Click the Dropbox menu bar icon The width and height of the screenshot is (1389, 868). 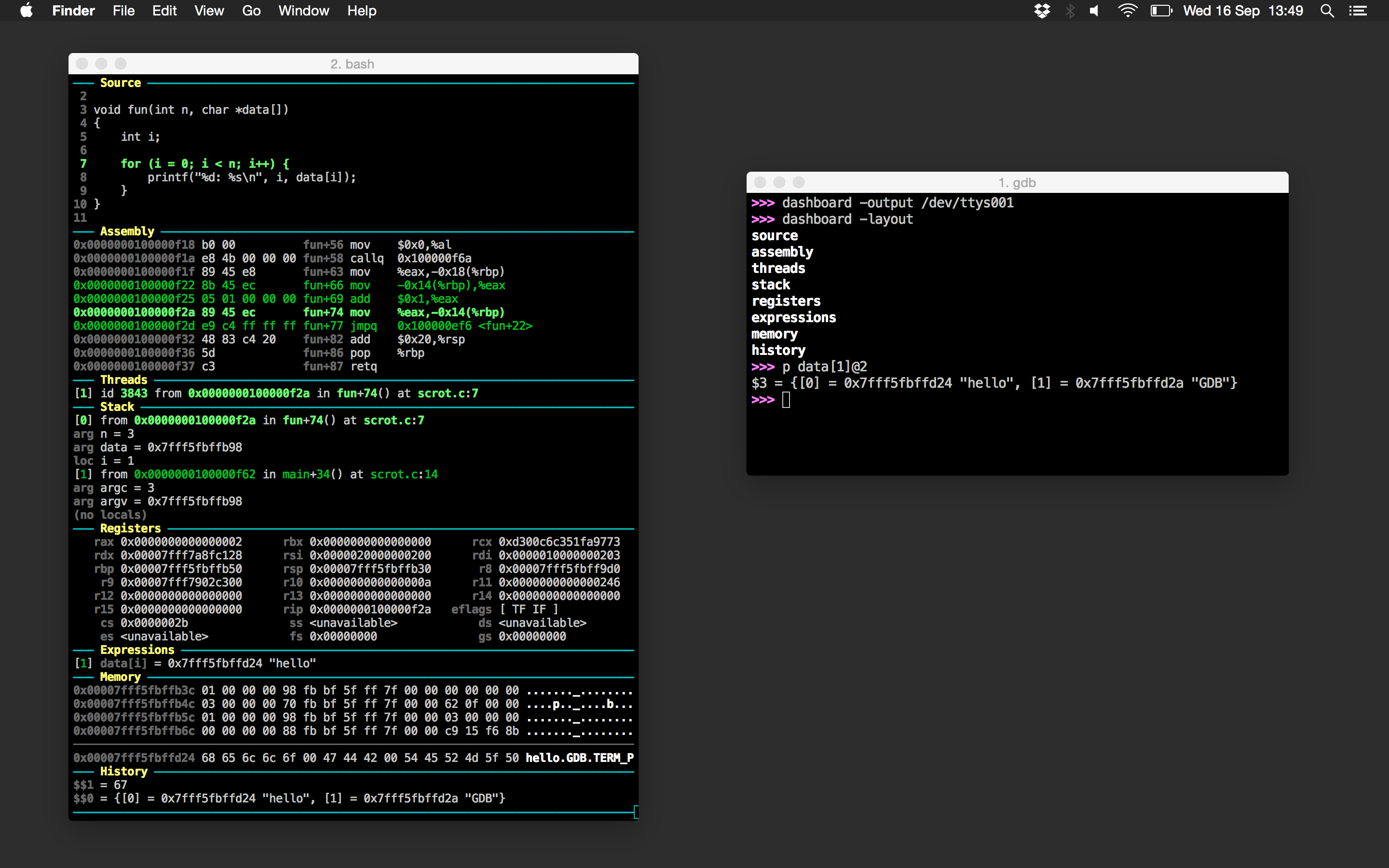coord(1042,10)
